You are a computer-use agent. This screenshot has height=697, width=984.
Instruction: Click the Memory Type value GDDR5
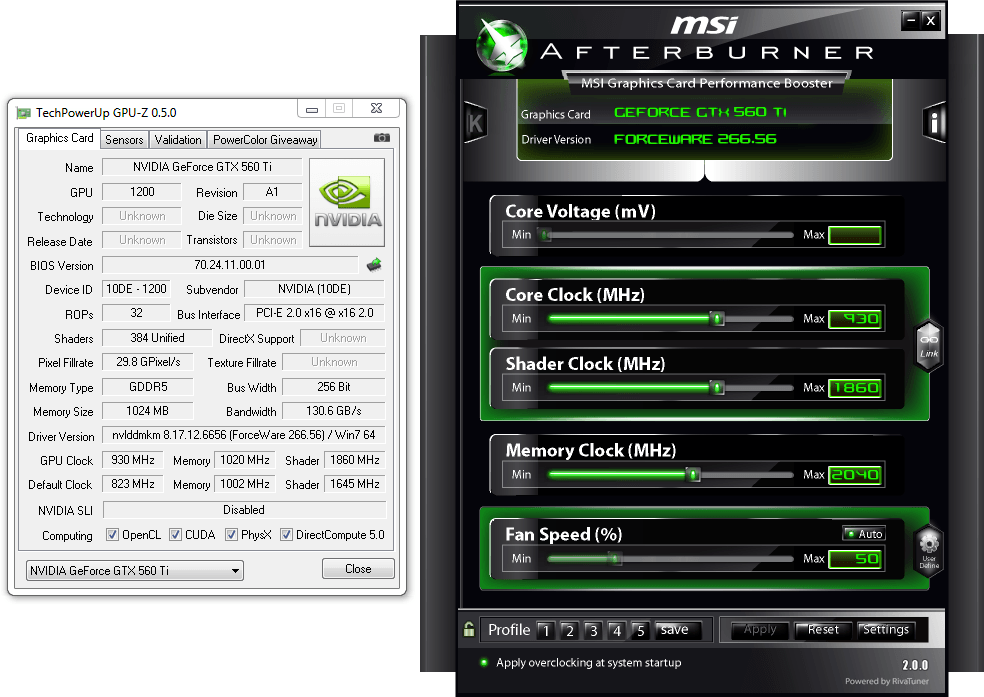pyautogui.click(x=148, y=387)
